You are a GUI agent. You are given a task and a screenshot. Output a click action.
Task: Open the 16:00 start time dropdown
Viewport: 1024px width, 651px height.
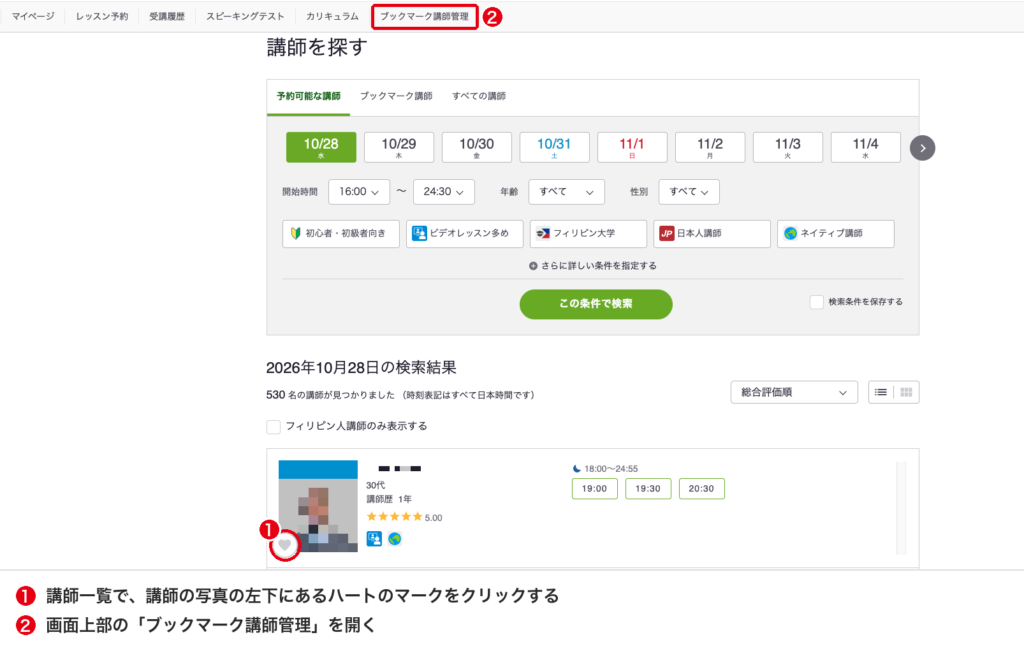(359, 191)
